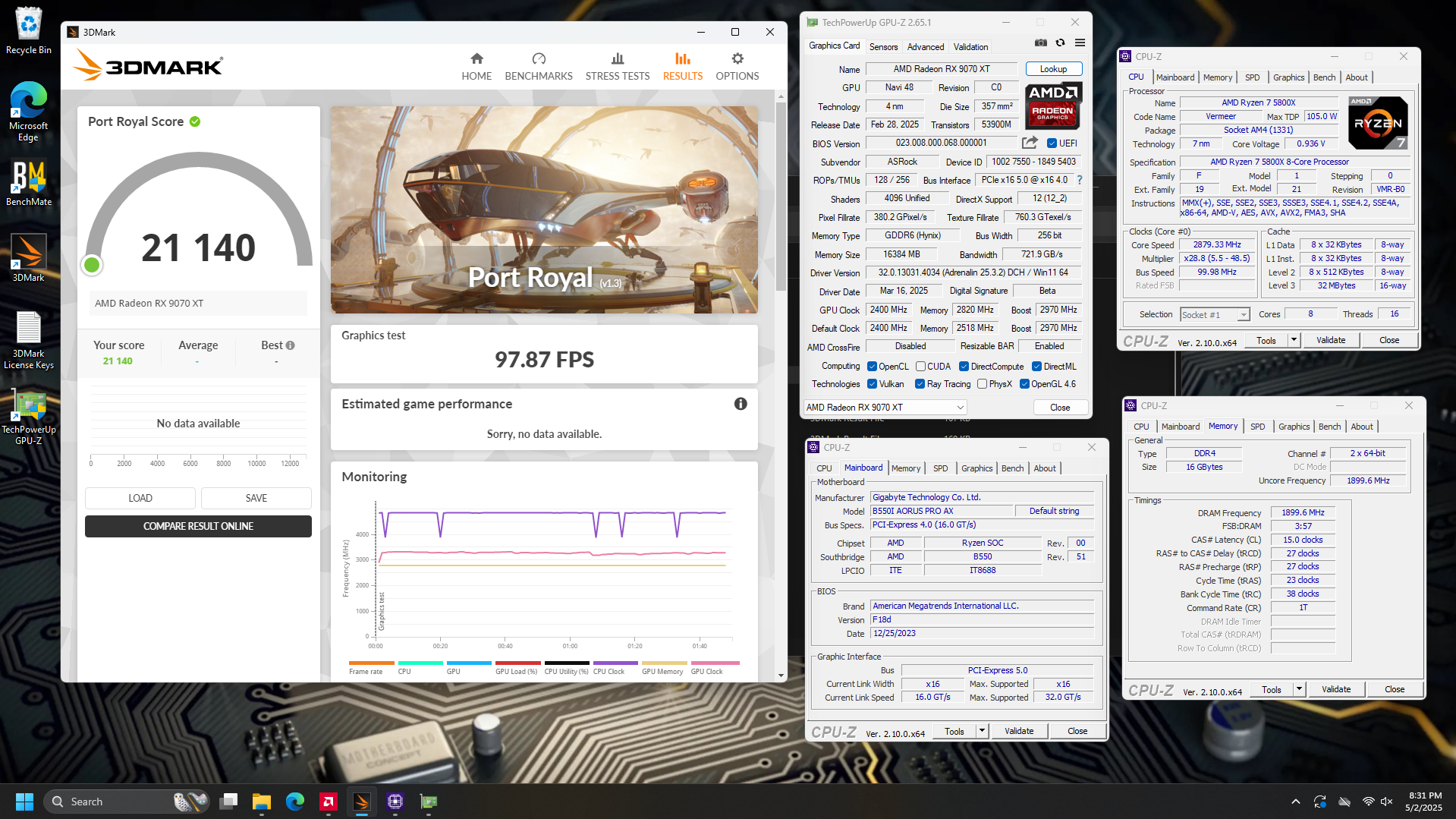Image resolution: width=1456 pixels, height=819 pixels.
Task: Click Estimated game performance info icon
Action: click(741, 404)
